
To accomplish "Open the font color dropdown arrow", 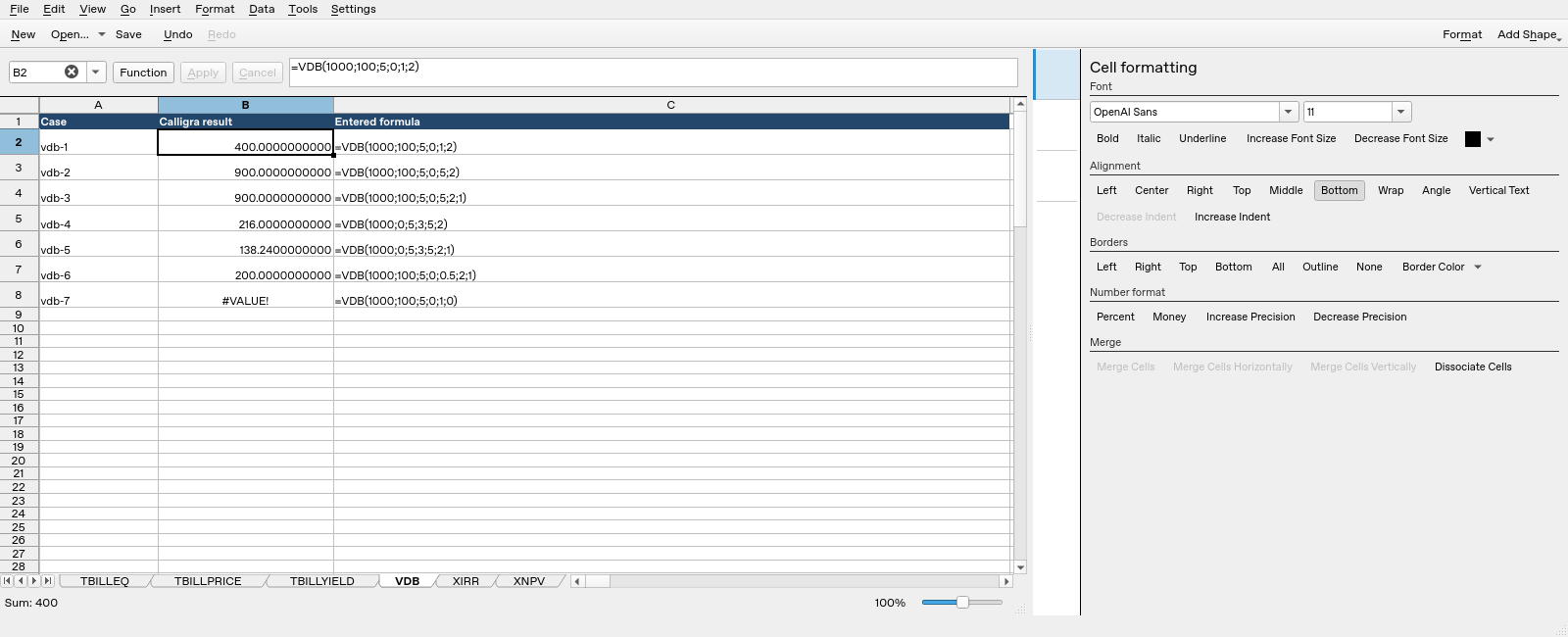I will coord(1491,139).
